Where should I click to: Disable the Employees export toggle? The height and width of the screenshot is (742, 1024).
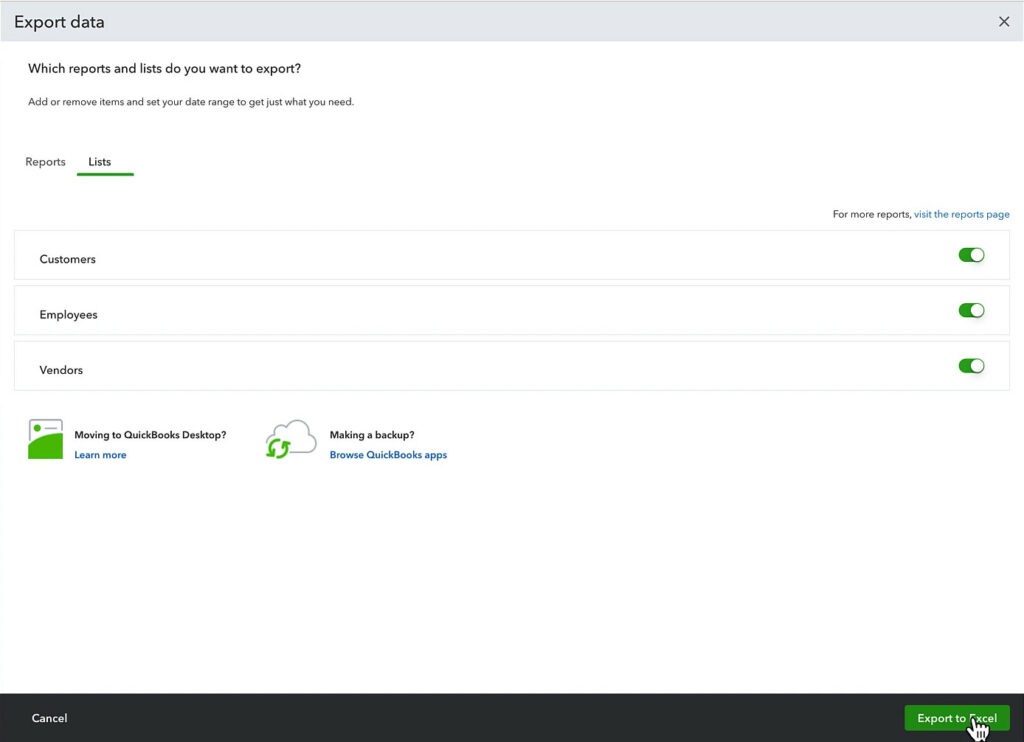pyautogui.click(x=971, y=310)
